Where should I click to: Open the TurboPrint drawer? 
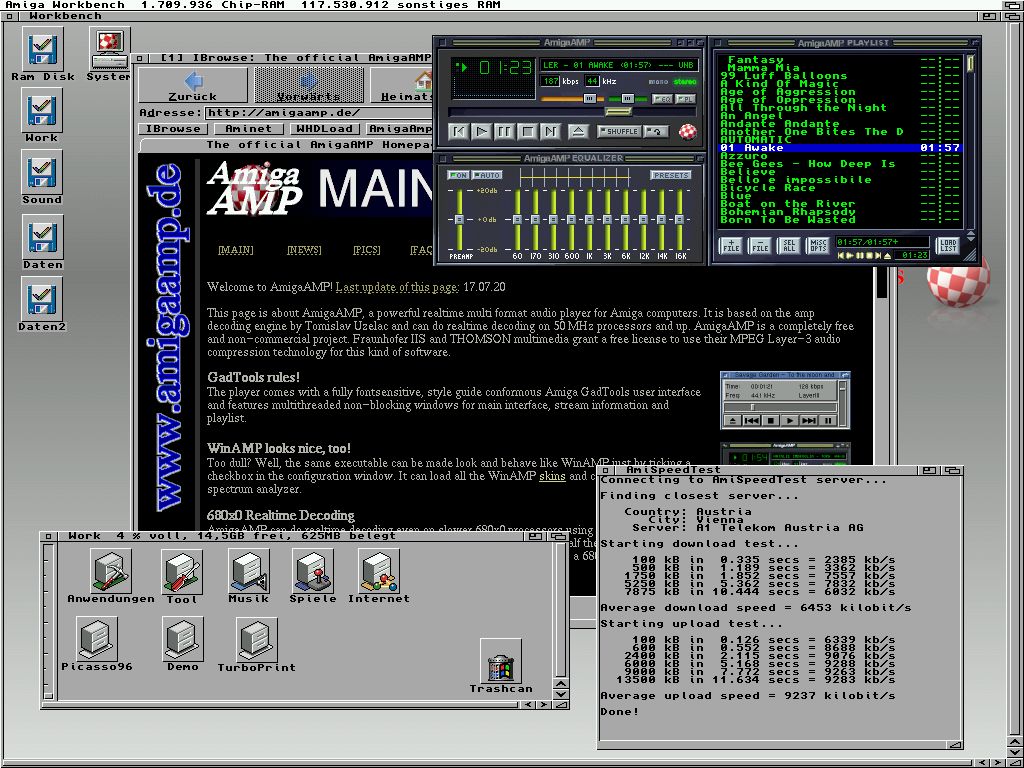pyautogui.click(x=257, y=640)
